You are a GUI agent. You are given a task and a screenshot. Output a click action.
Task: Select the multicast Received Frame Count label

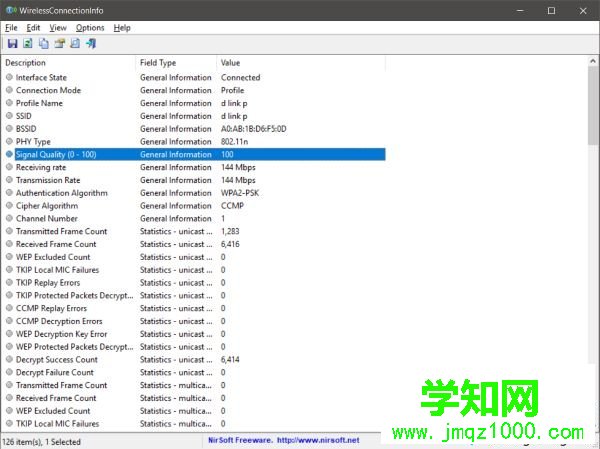(x=56, y=398)
